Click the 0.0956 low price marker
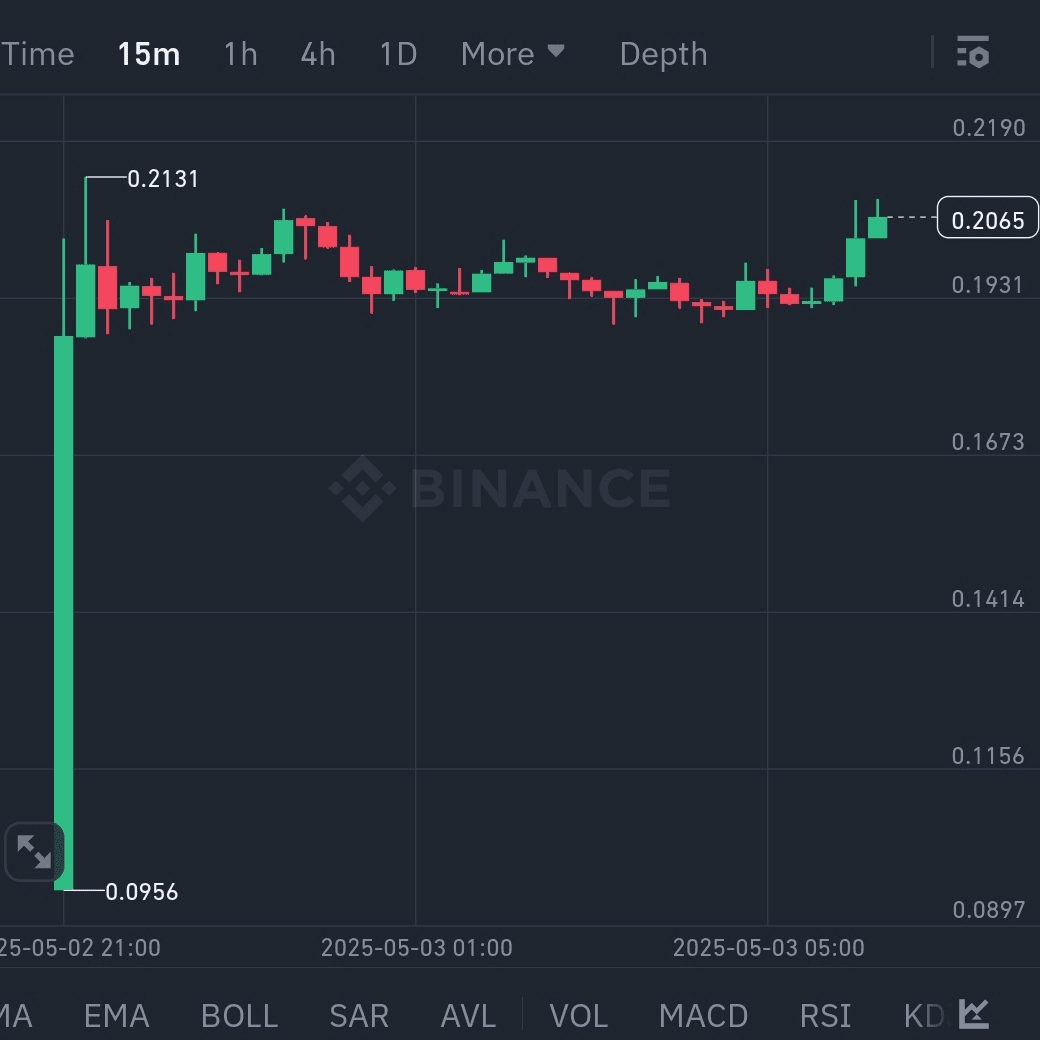1040x1040 pixels. [x=142, y=892]
